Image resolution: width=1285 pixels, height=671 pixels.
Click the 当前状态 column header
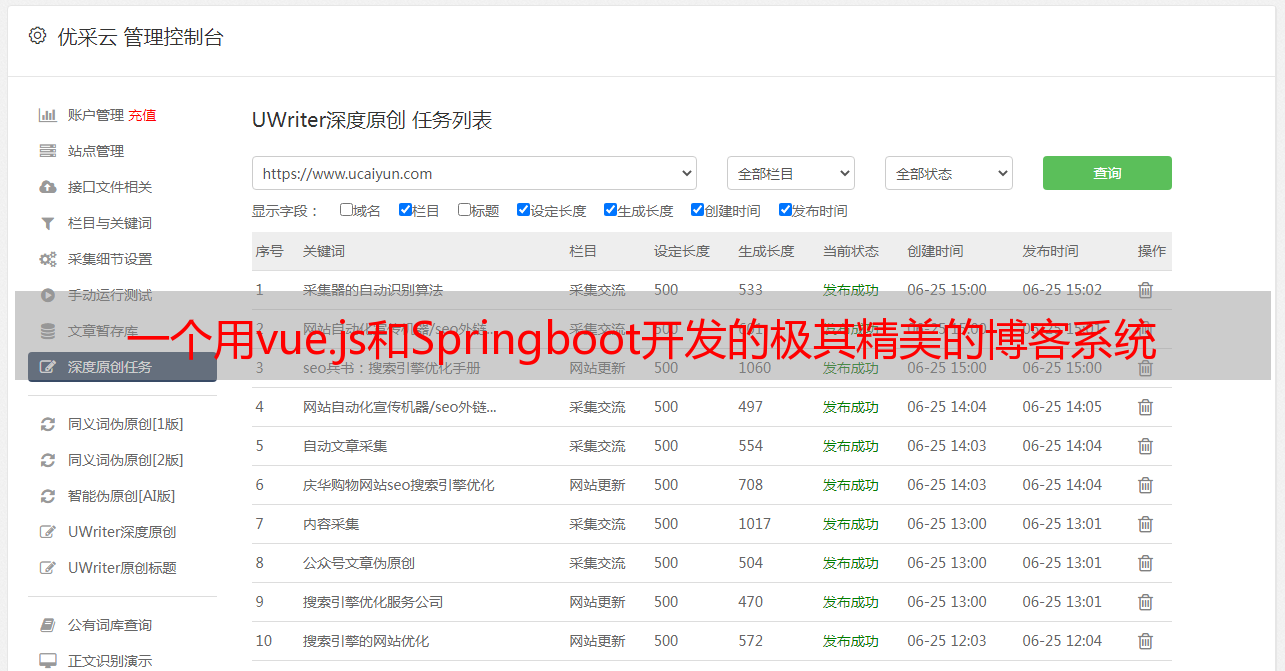point(851,251)
